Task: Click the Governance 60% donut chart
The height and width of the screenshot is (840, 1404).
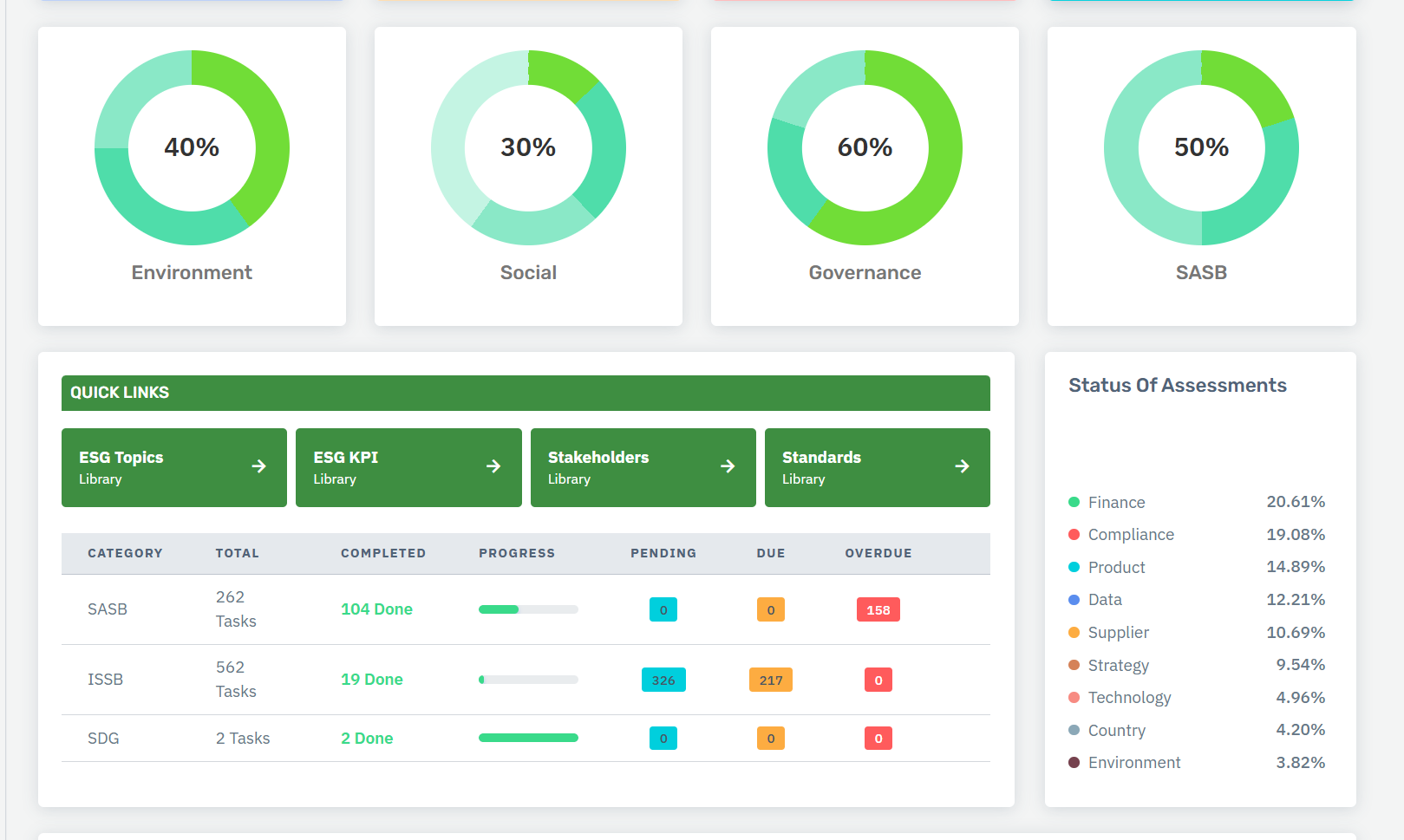Action: (865, 147)
